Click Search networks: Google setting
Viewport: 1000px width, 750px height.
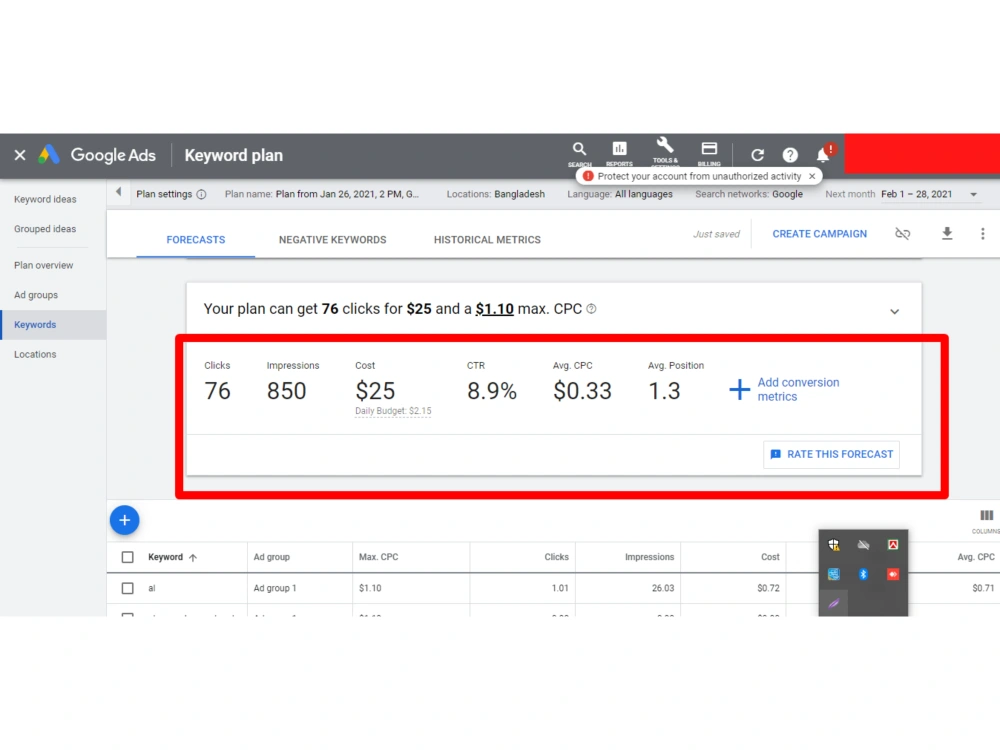[x=749, y=195]
